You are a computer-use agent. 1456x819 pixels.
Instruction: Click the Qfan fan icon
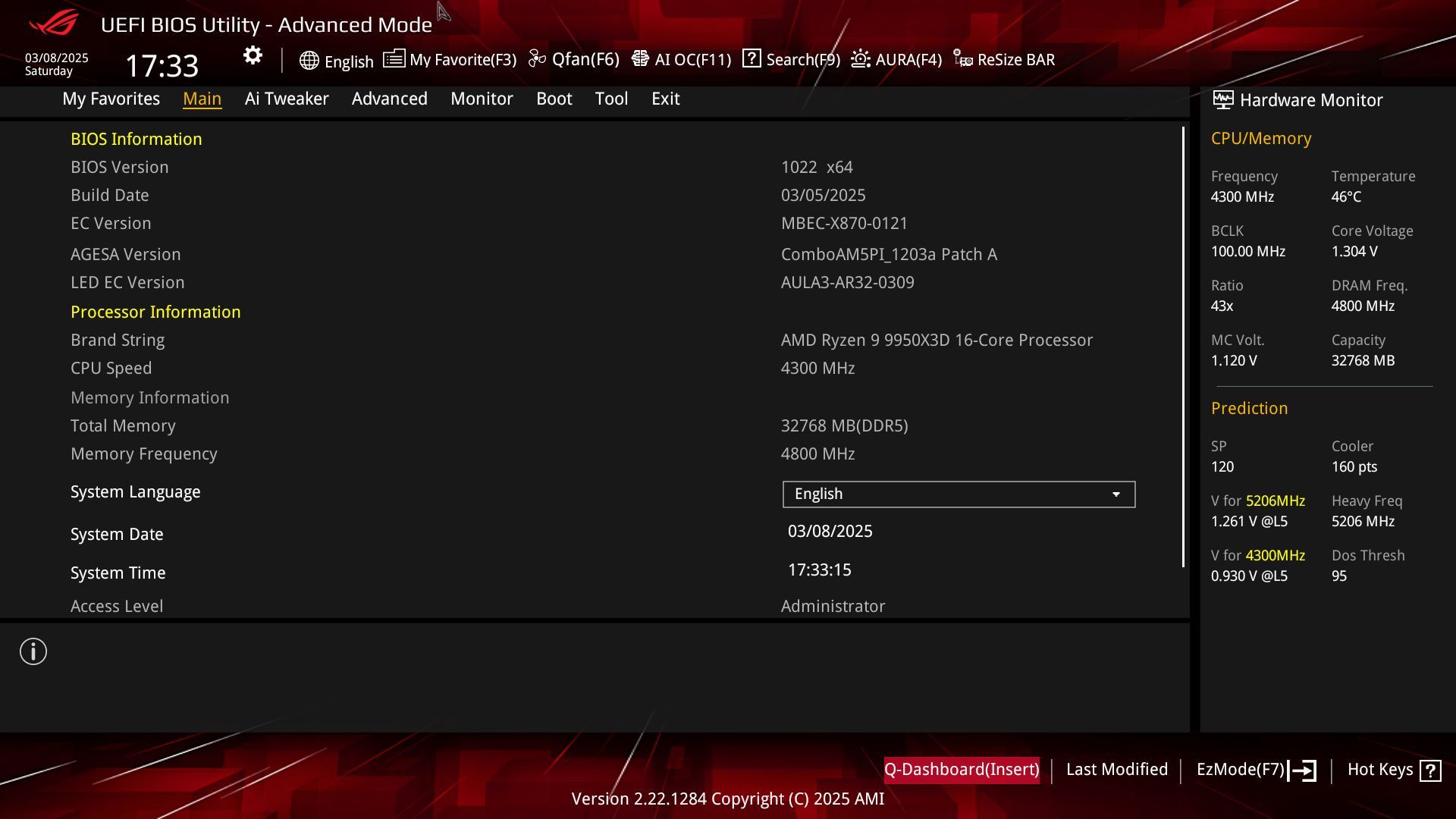tap(537, 59)
